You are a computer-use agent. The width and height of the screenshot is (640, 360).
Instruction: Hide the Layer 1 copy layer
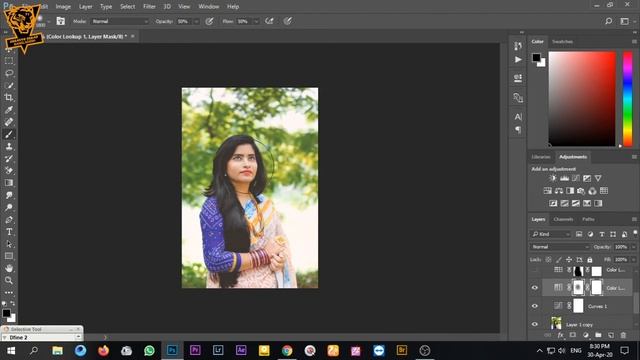tap(535, 324)
